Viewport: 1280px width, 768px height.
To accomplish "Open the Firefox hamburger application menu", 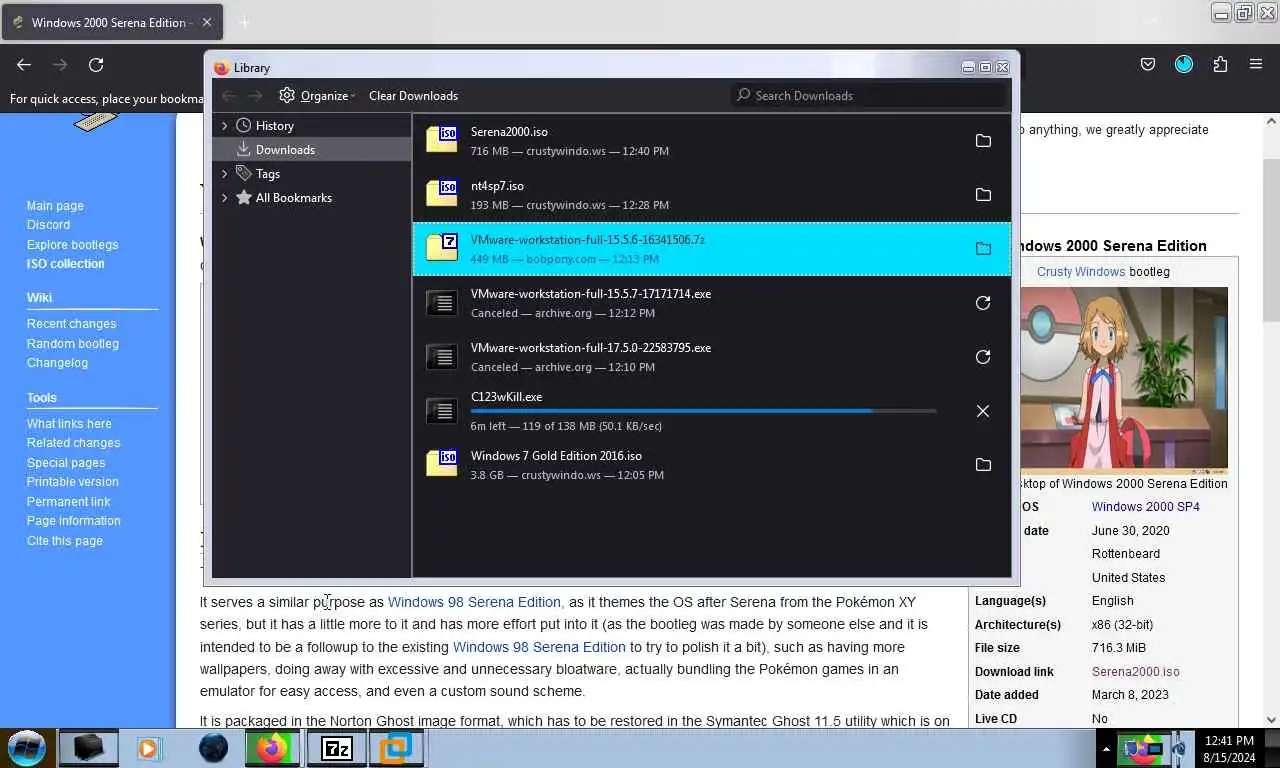I will 1256,65.
